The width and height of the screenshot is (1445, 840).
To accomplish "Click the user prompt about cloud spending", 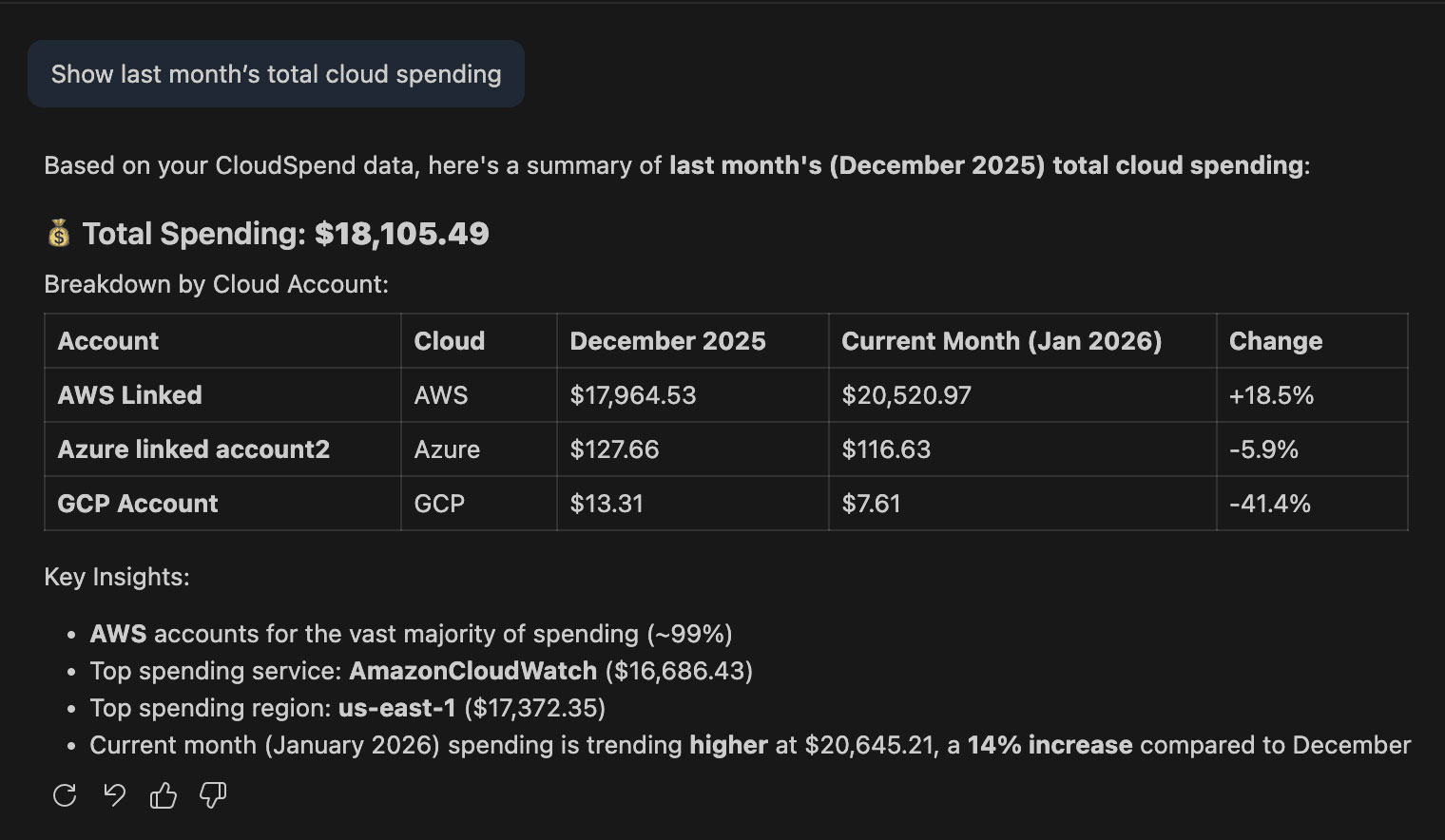I will [x=276, y=74].
